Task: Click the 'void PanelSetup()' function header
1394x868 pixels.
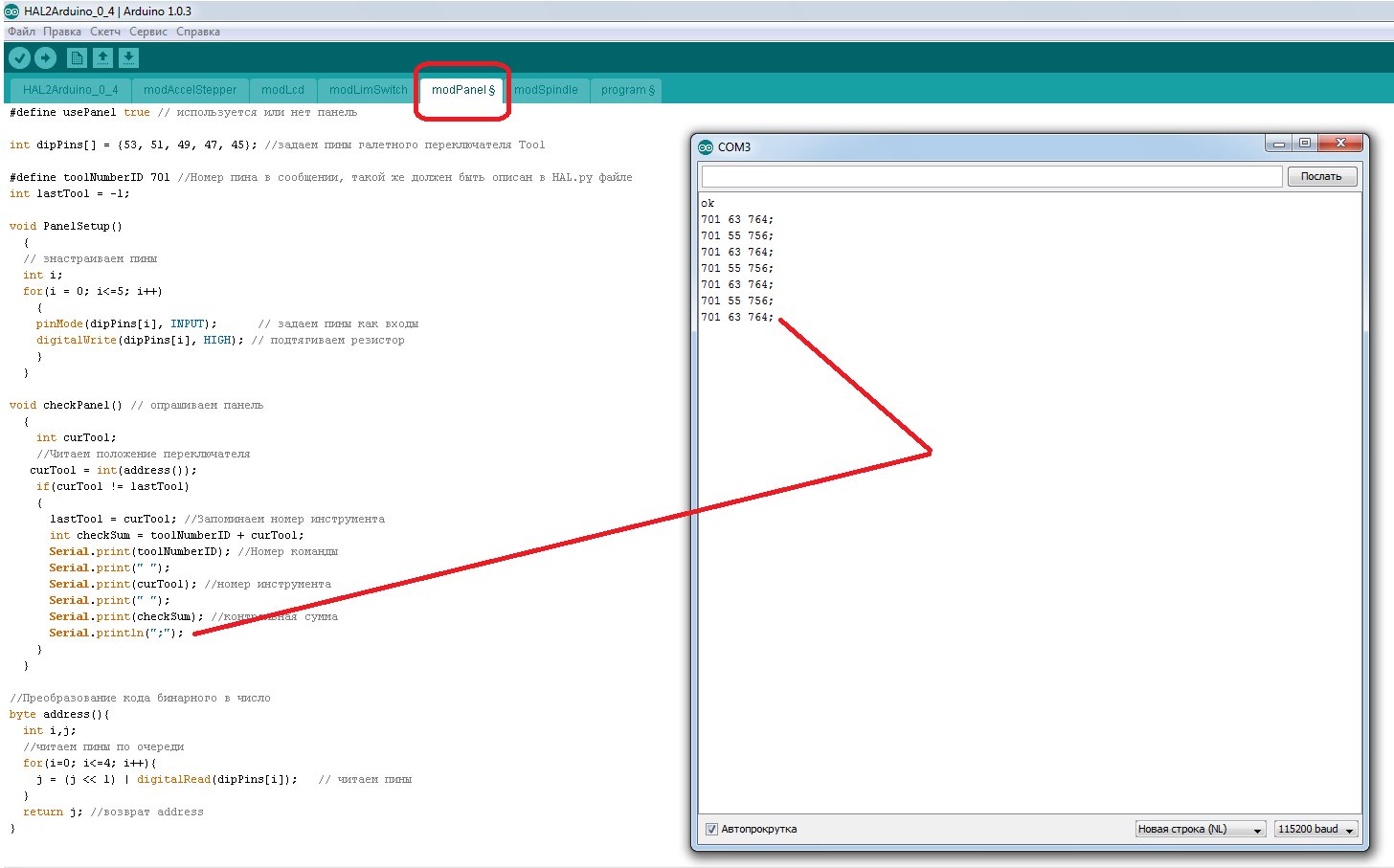Action: click(66, 226)
